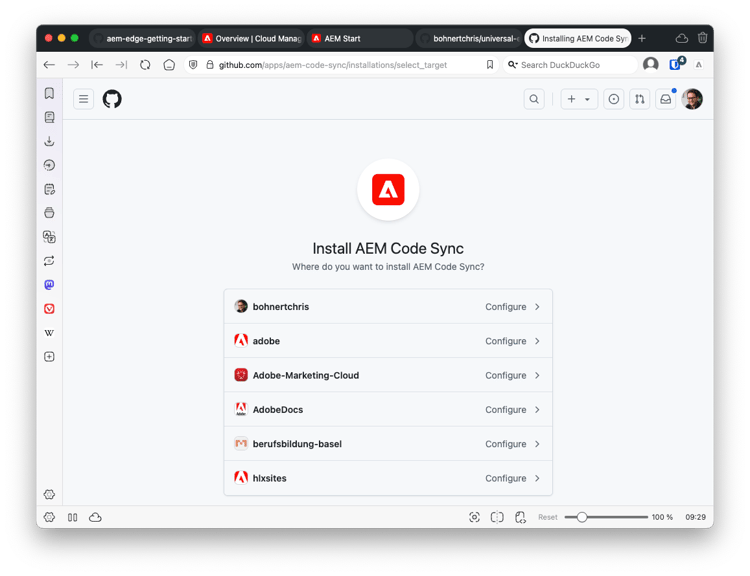Click the github.com address field
750x576 pixels.
coord(342,65)
